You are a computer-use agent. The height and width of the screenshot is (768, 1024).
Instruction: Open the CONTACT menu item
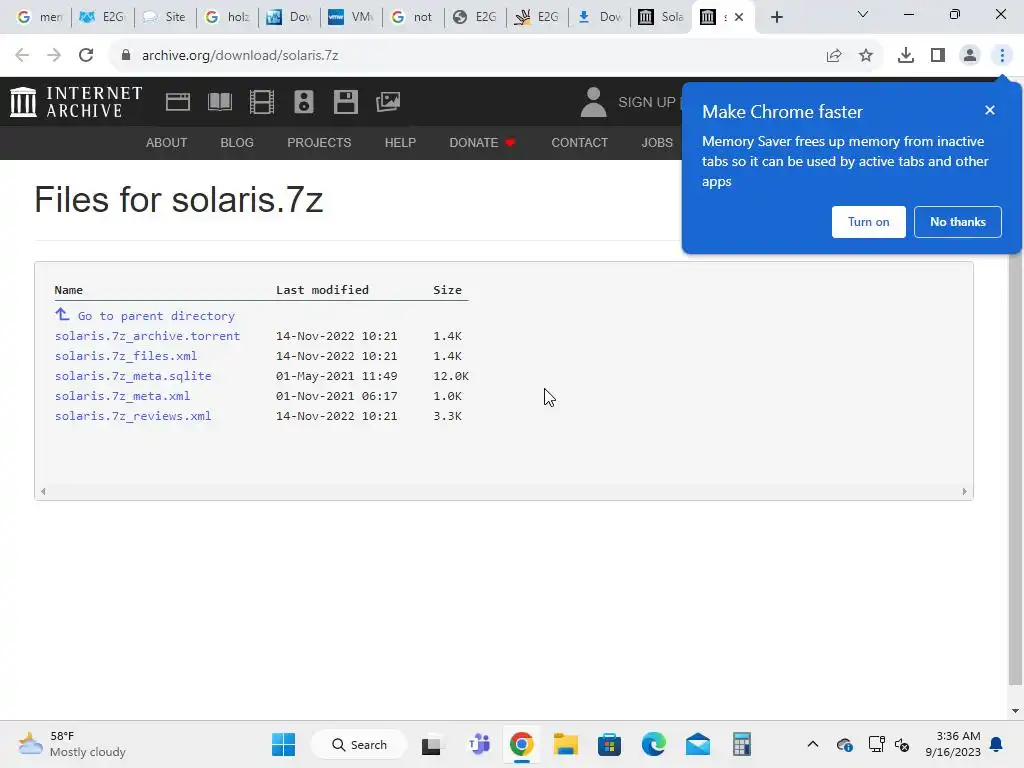[579, 142]
